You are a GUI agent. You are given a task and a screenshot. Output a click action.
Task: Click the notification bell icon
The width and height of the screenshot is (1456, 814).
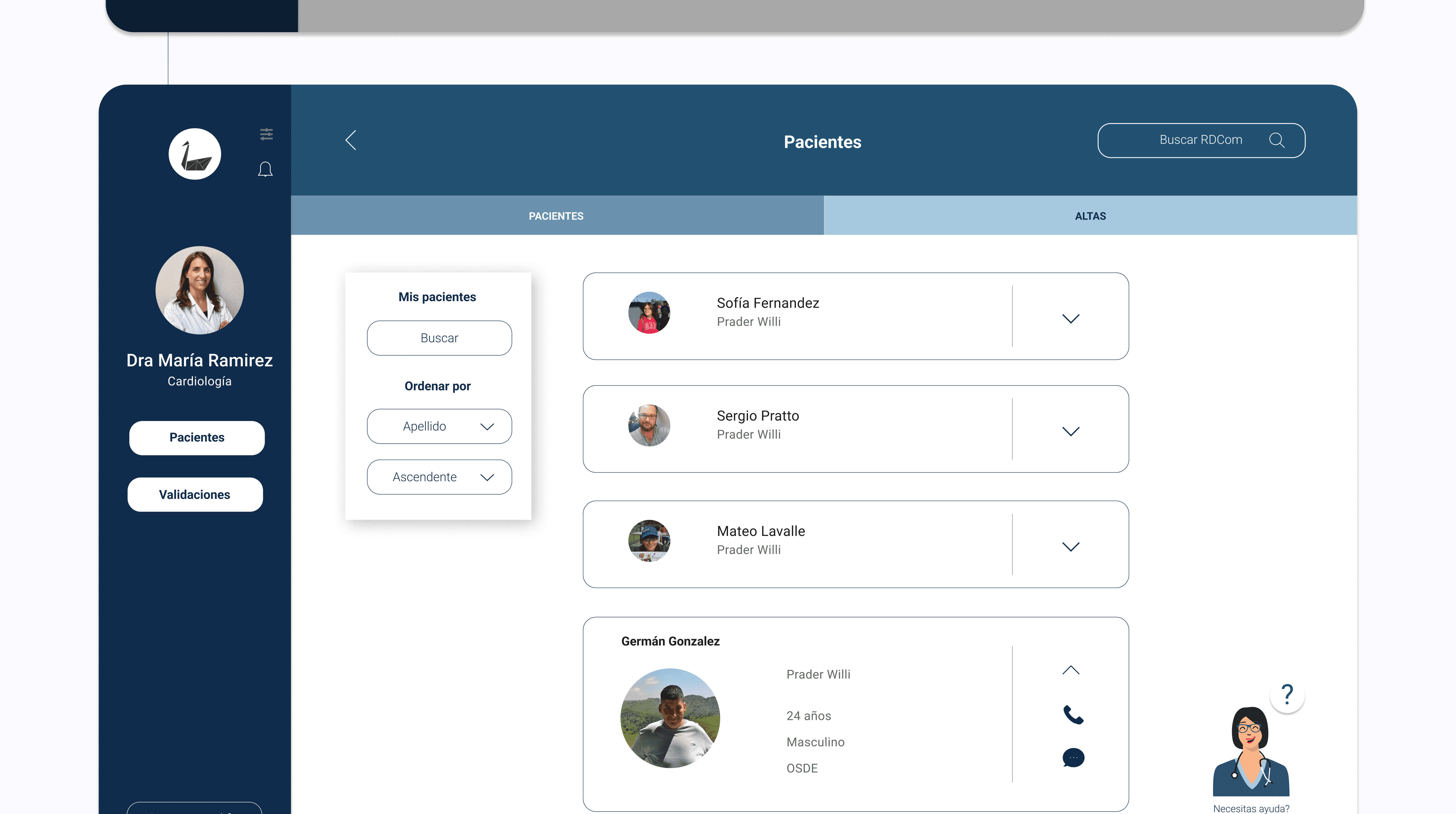[x=265, y=170]
